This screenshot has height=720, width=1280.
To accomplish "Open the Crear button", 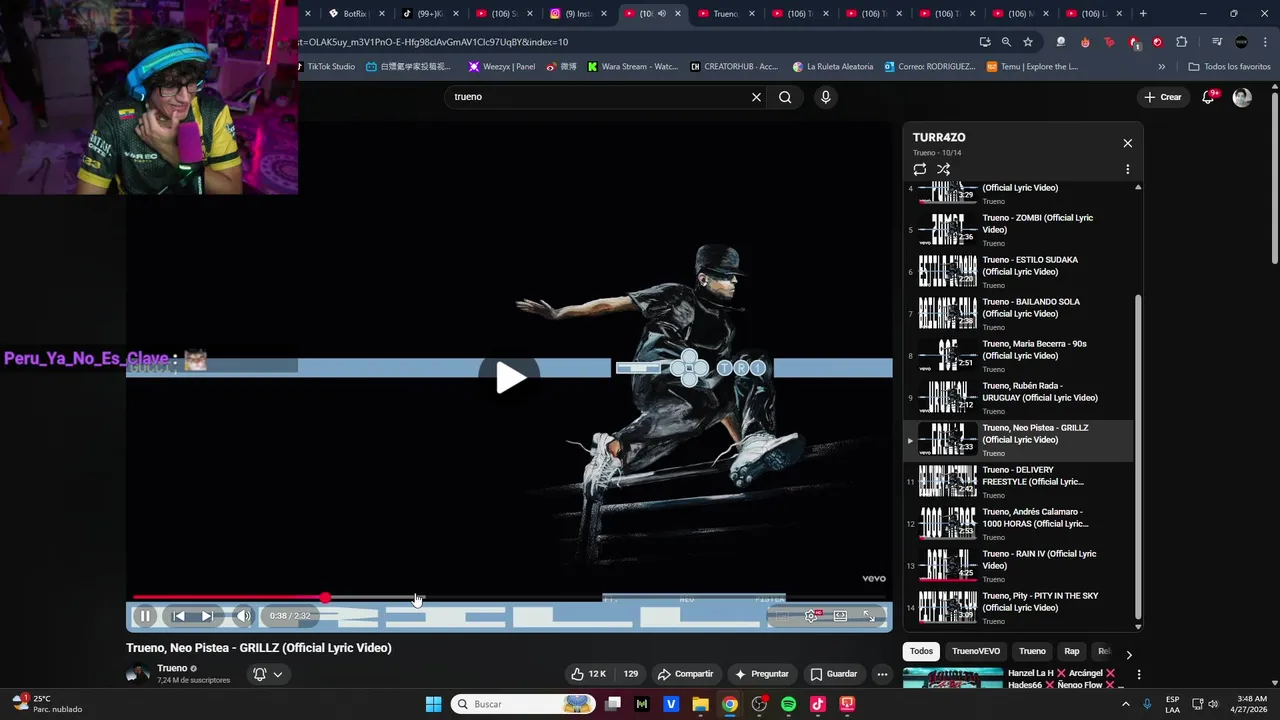I will click(1164, 97).
